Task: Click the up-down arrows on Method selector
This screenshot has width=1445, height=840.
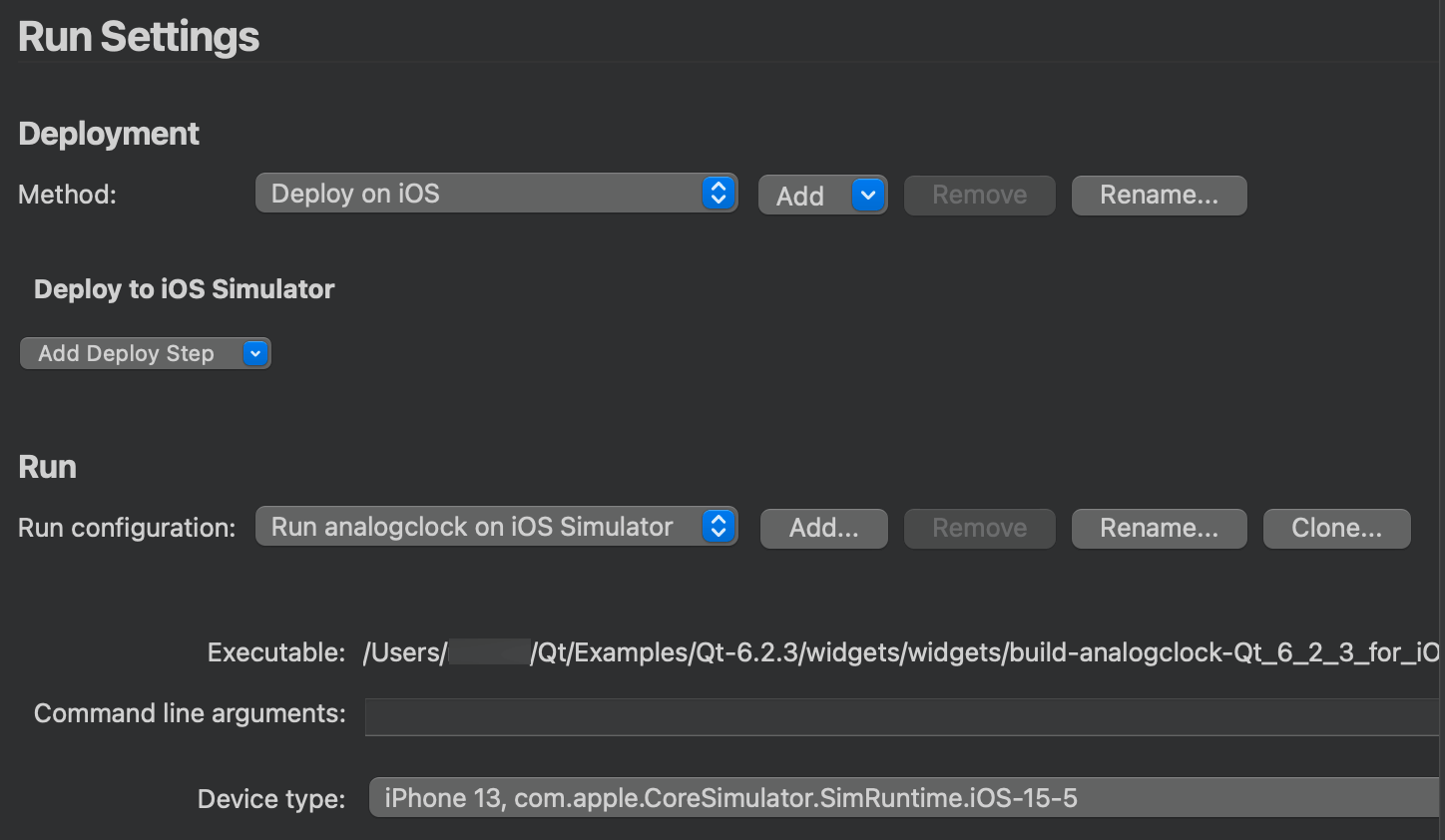Action: (x=718, y=193)
